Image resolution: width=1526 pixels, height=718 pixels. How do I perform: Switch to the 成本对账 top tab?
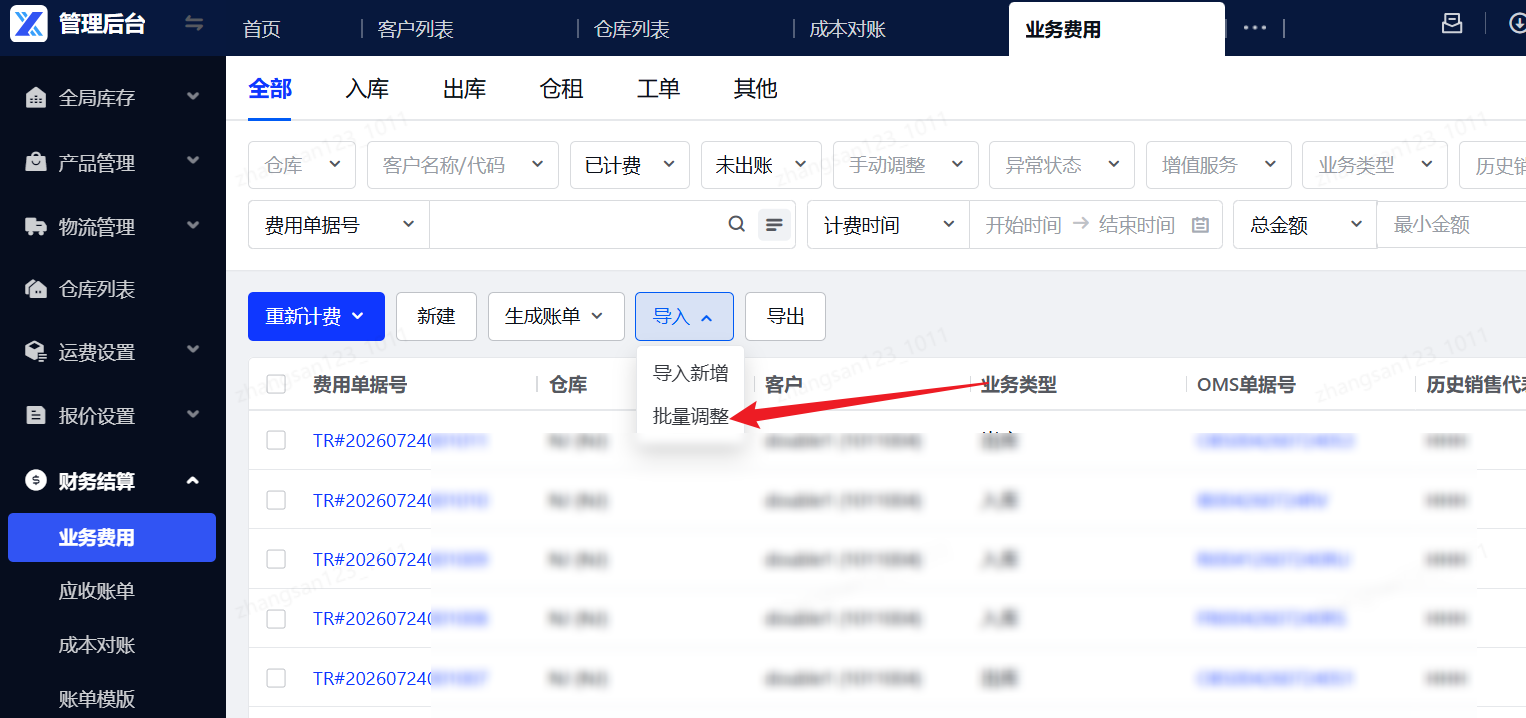pos(848,29)
